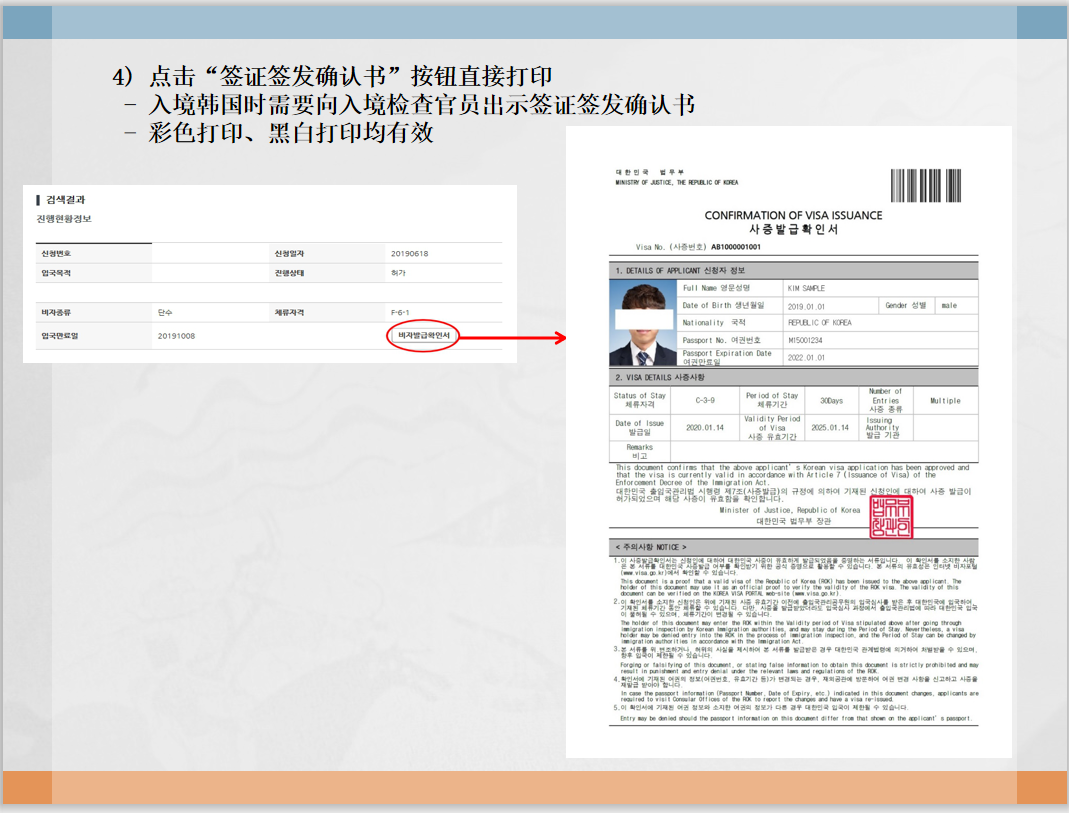
Task: Click the barcode on the visa document
Action: pyautogui.click(x=925, y=185)
